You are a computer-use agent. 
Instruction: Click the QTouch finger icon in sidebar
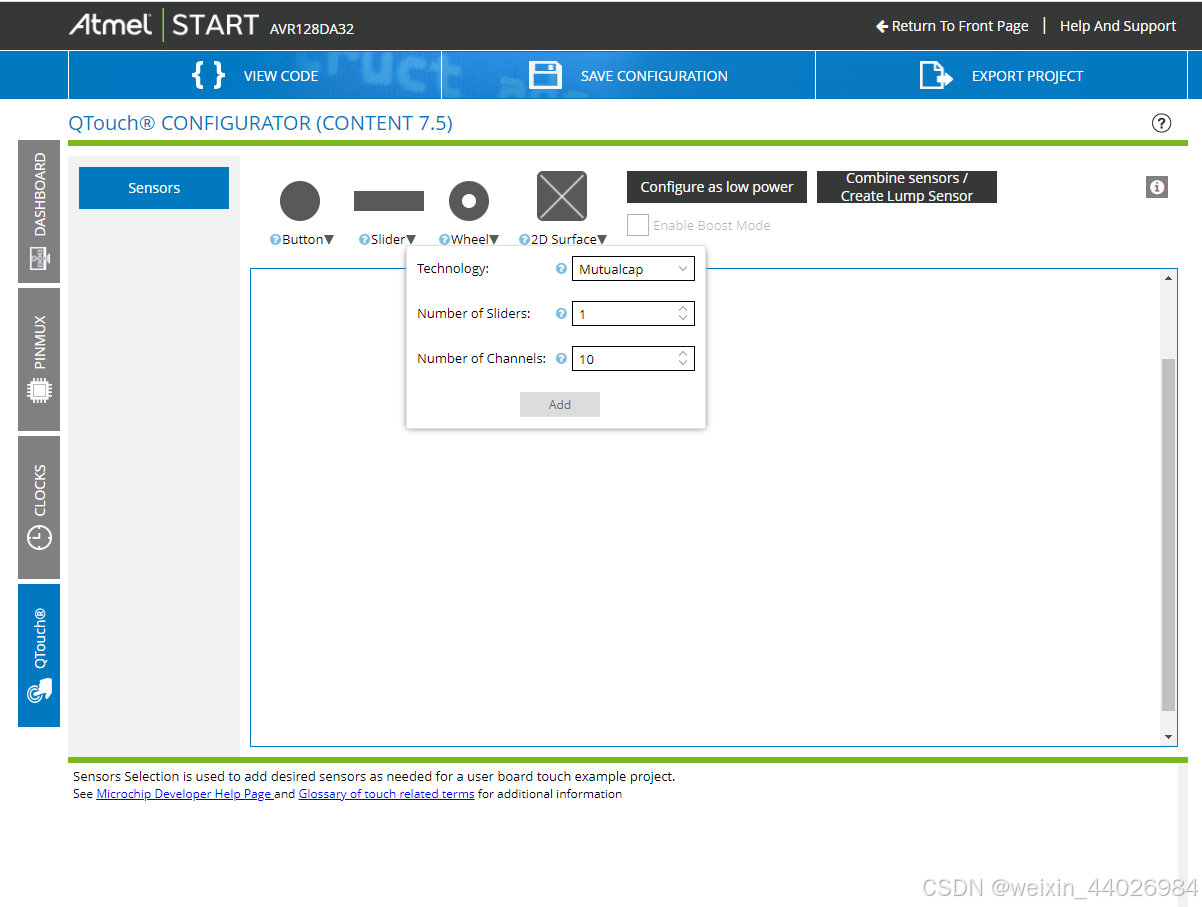[39, 690]
